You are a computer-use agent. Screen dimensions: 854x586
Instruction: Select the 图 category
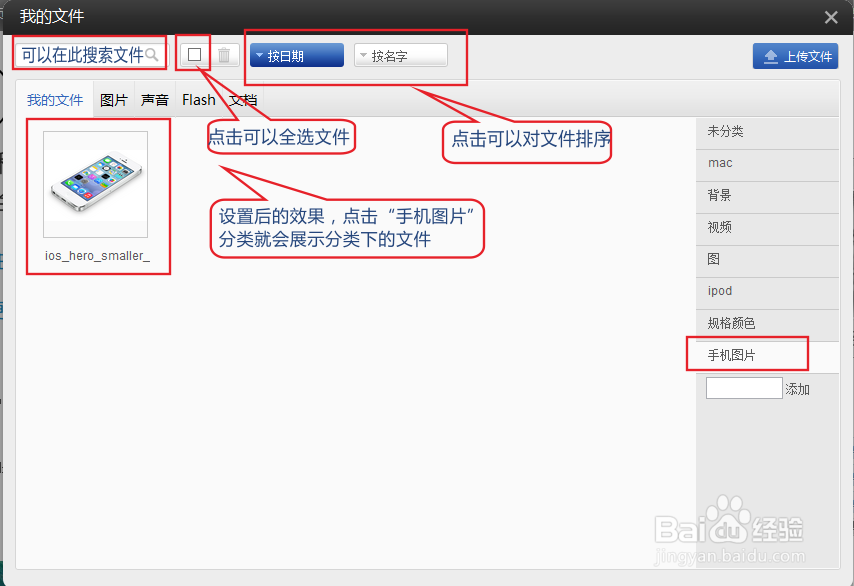point(767,259)
